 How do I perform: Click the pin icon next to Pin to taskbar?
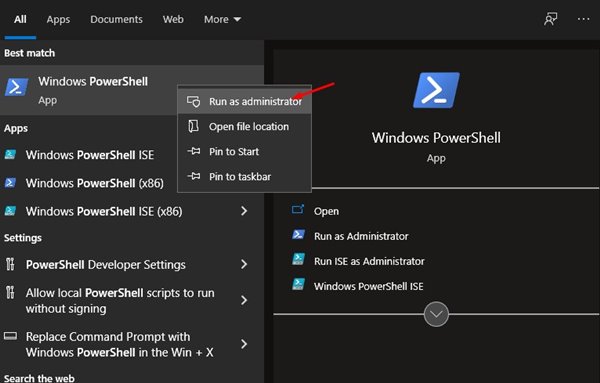194,176
